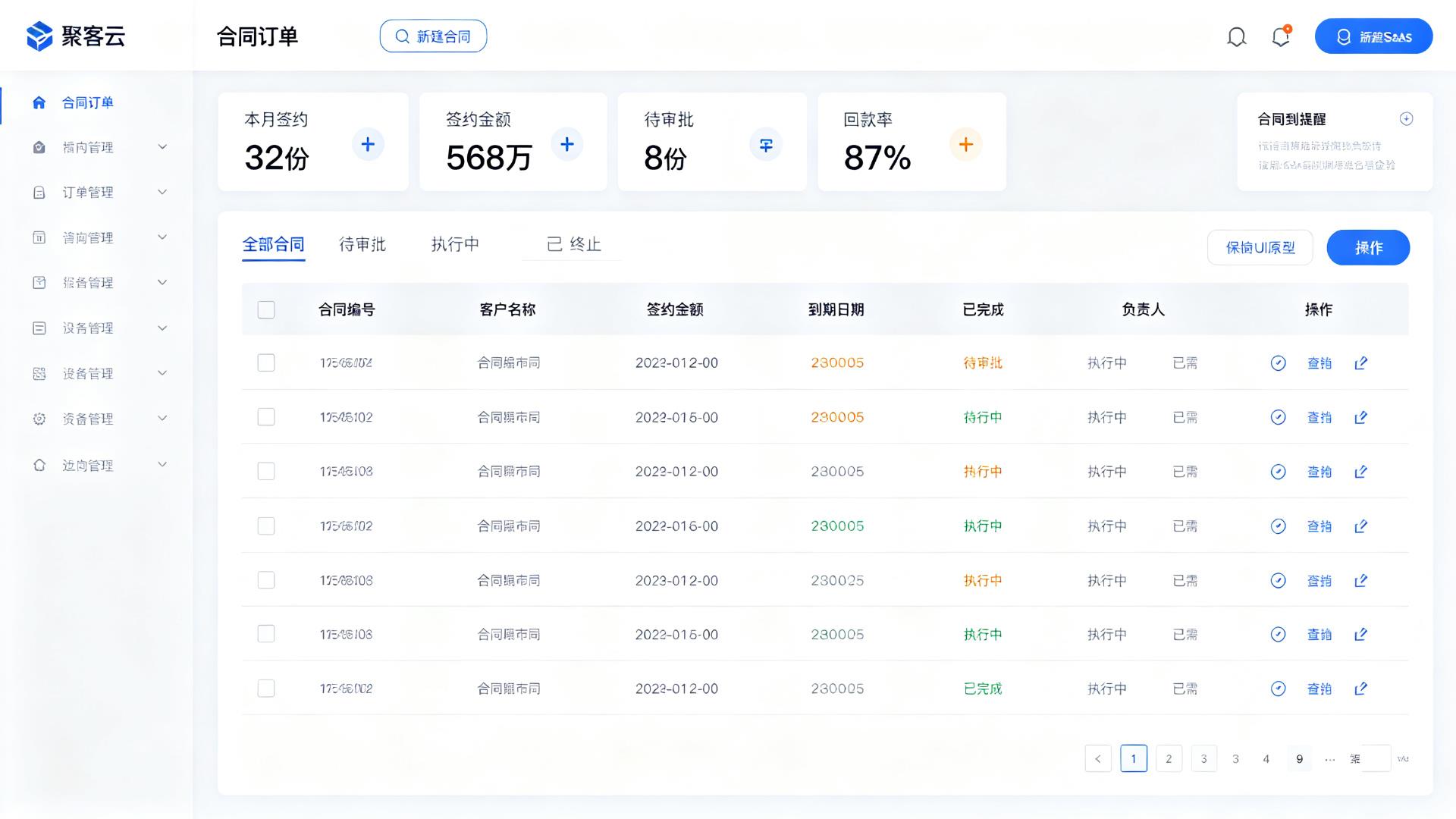Screen dimensions: 1456x819
Task: Click the plus icon on 签约金额 card
Action: [x=567, y=144]
